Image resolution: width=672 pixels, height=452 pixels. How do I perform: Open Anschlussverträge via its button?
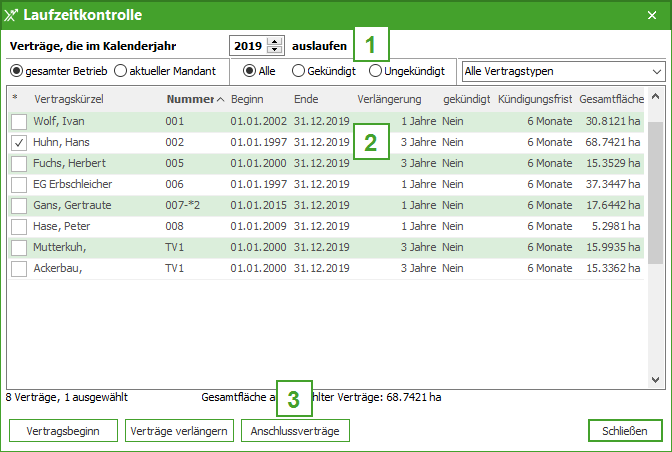(295, 431)
